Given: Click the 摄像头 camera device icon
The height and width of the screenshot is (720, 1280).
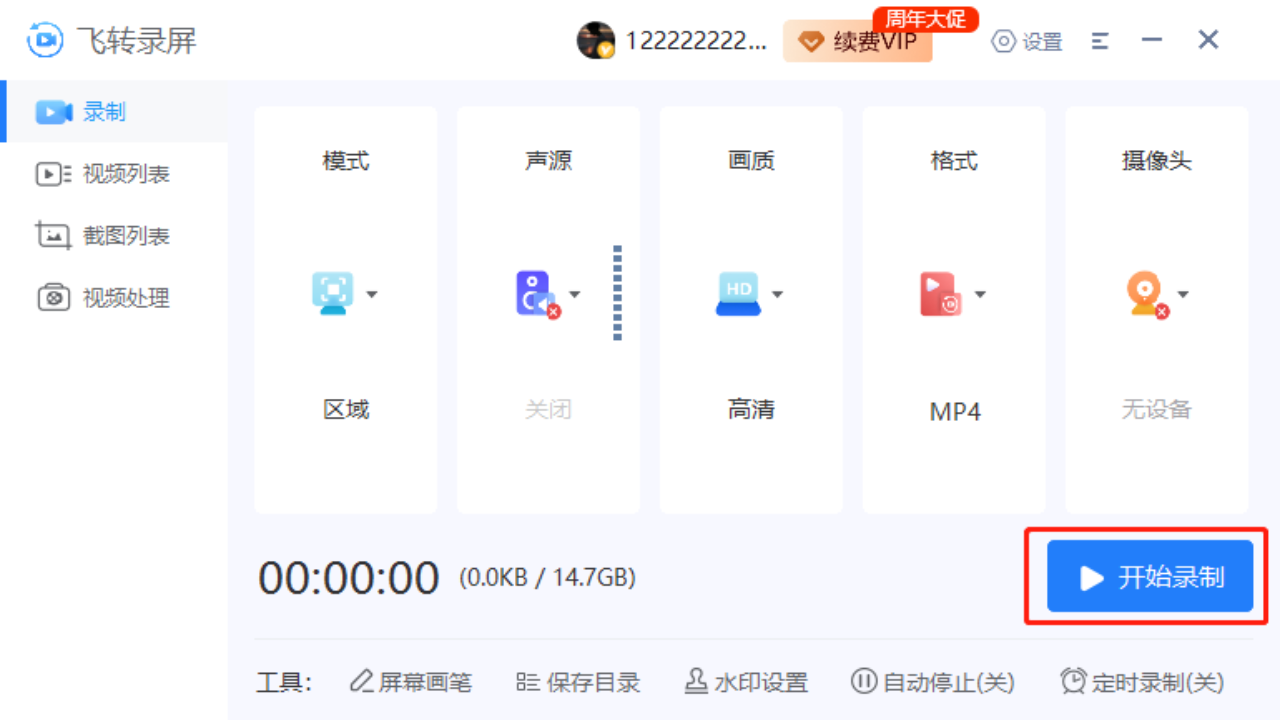Looking at the screenshot, I should (1146, 293).
